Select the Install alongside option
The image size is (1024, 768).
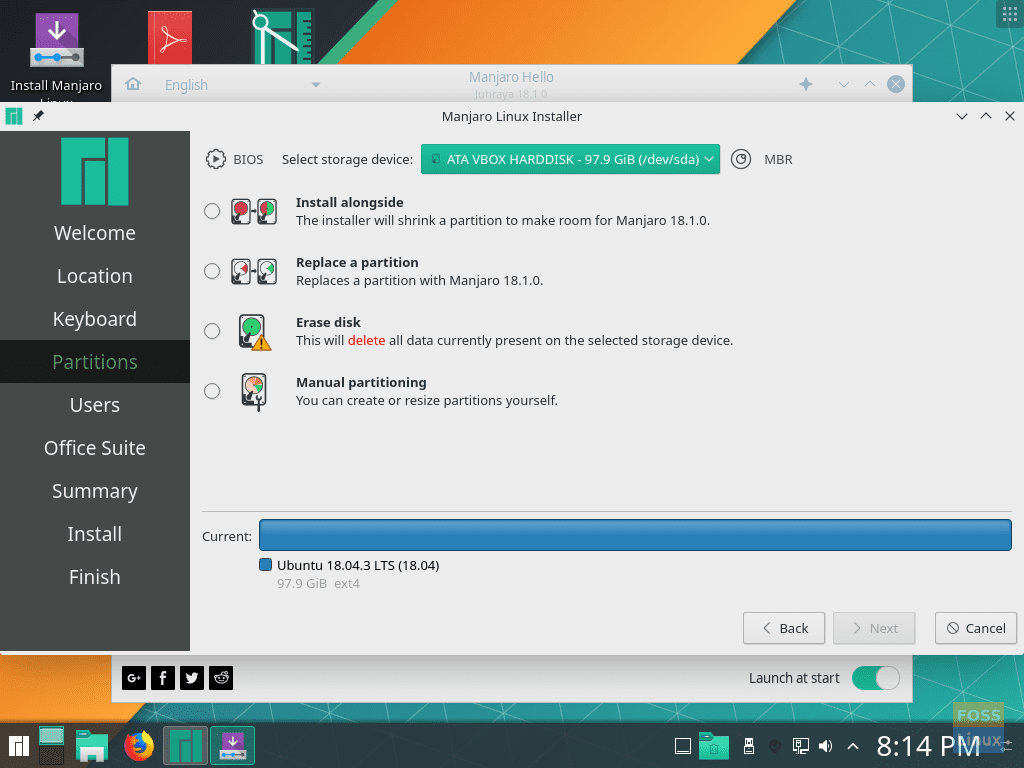(x=211, y=211)
